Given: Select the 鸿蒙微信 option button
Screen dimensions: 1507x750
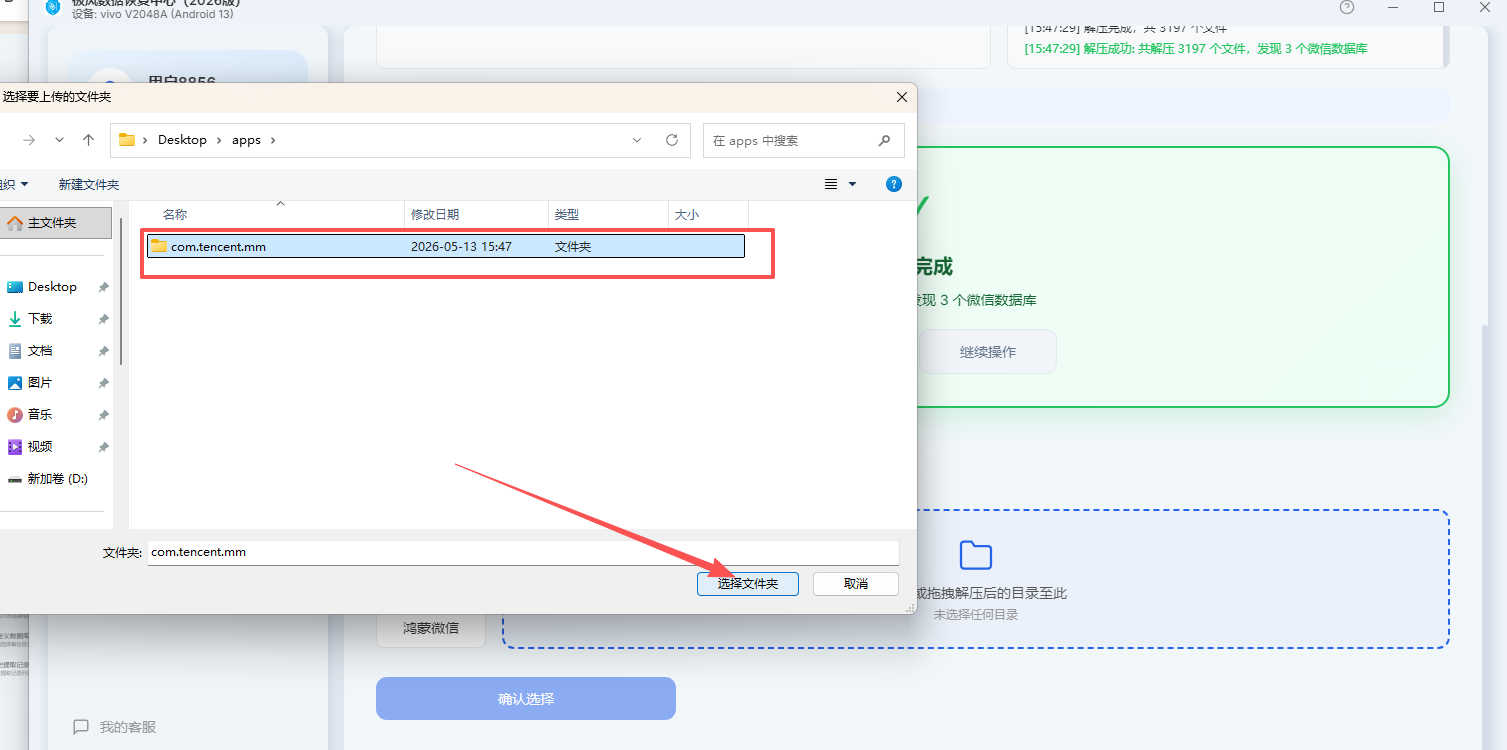Looking at the screenshot, I should (431, 628).
